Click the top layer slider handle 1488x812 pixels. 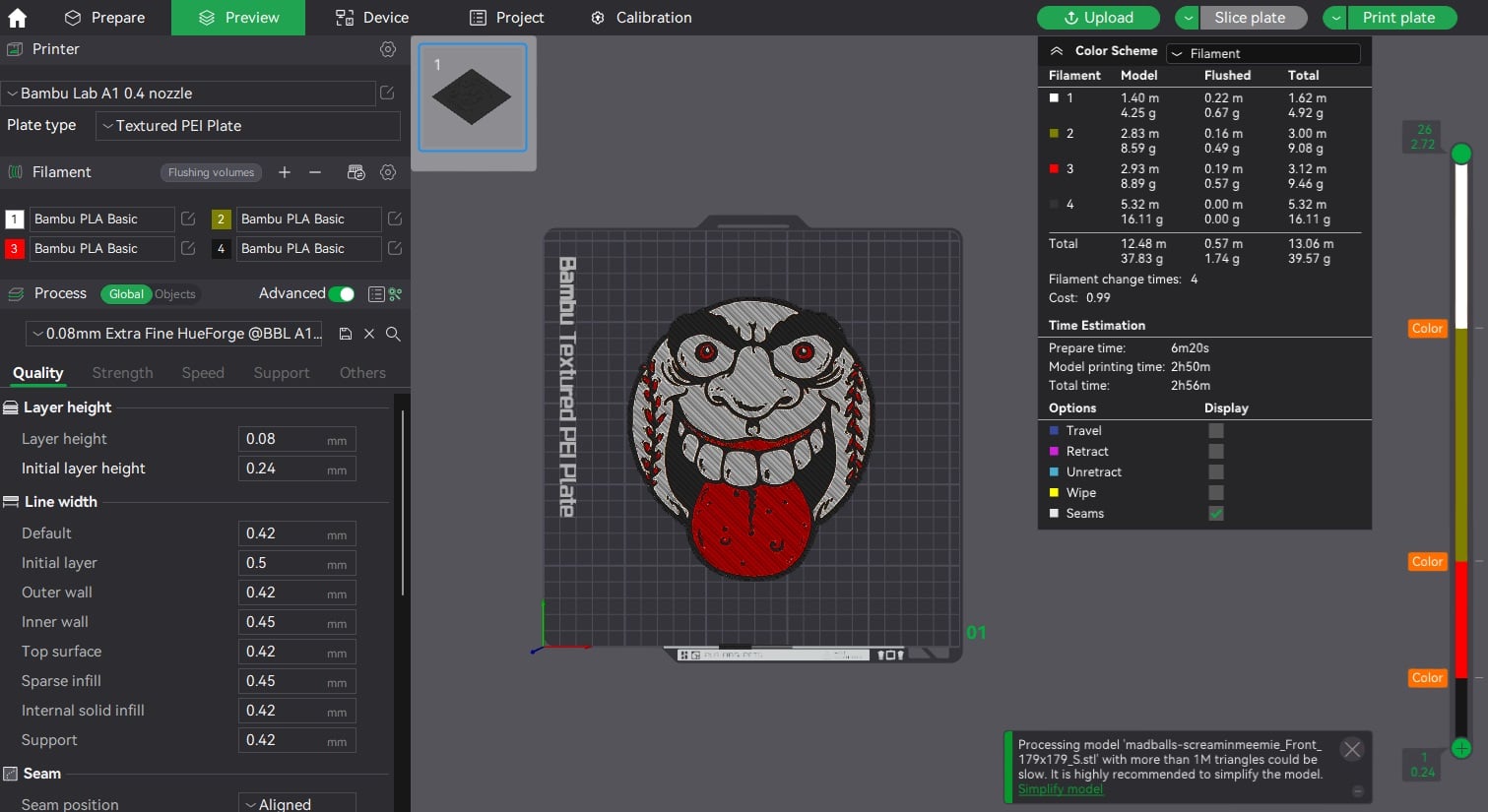1461,154
